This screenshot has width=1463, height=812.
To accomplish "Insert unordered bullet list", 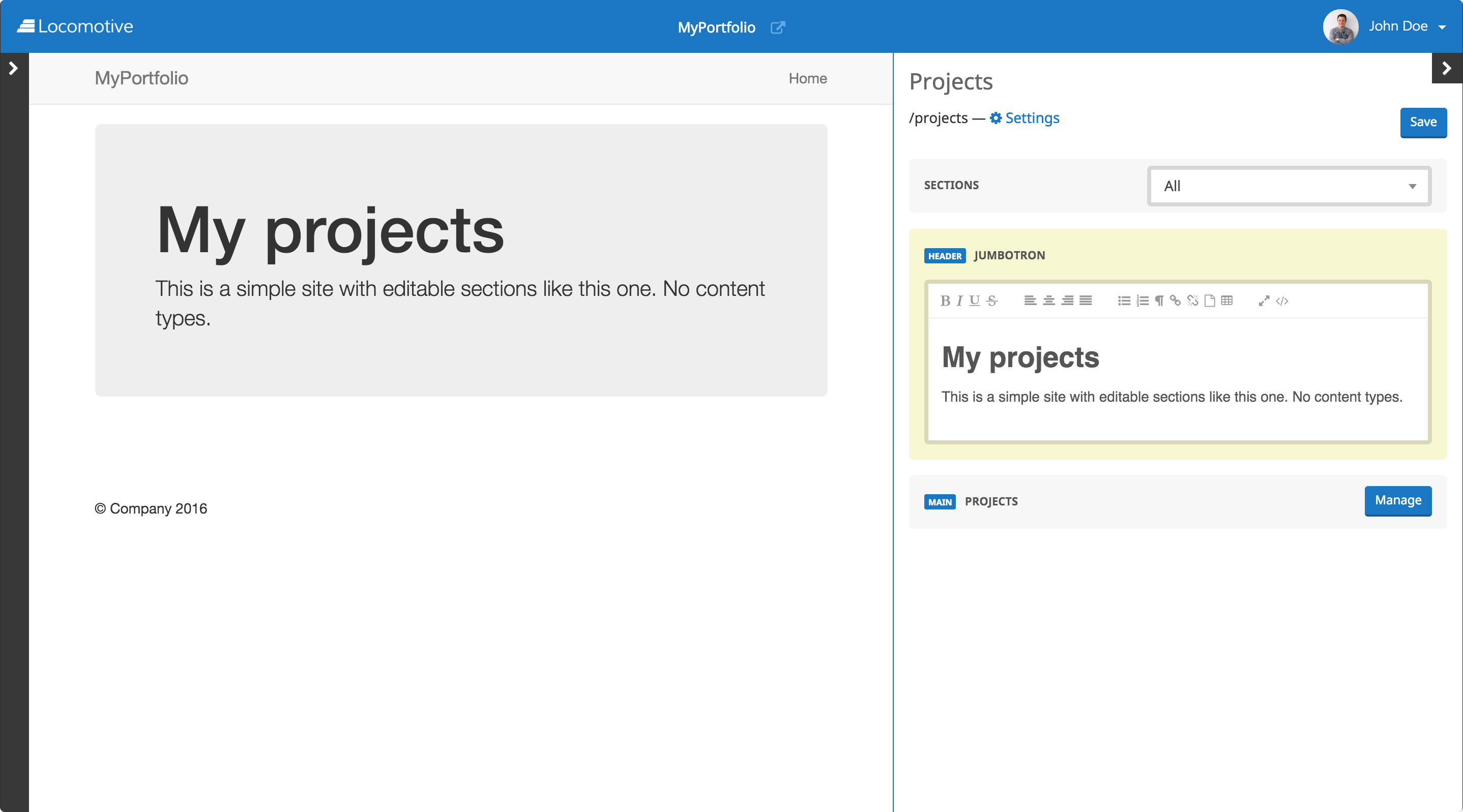I will [1123, 301].
